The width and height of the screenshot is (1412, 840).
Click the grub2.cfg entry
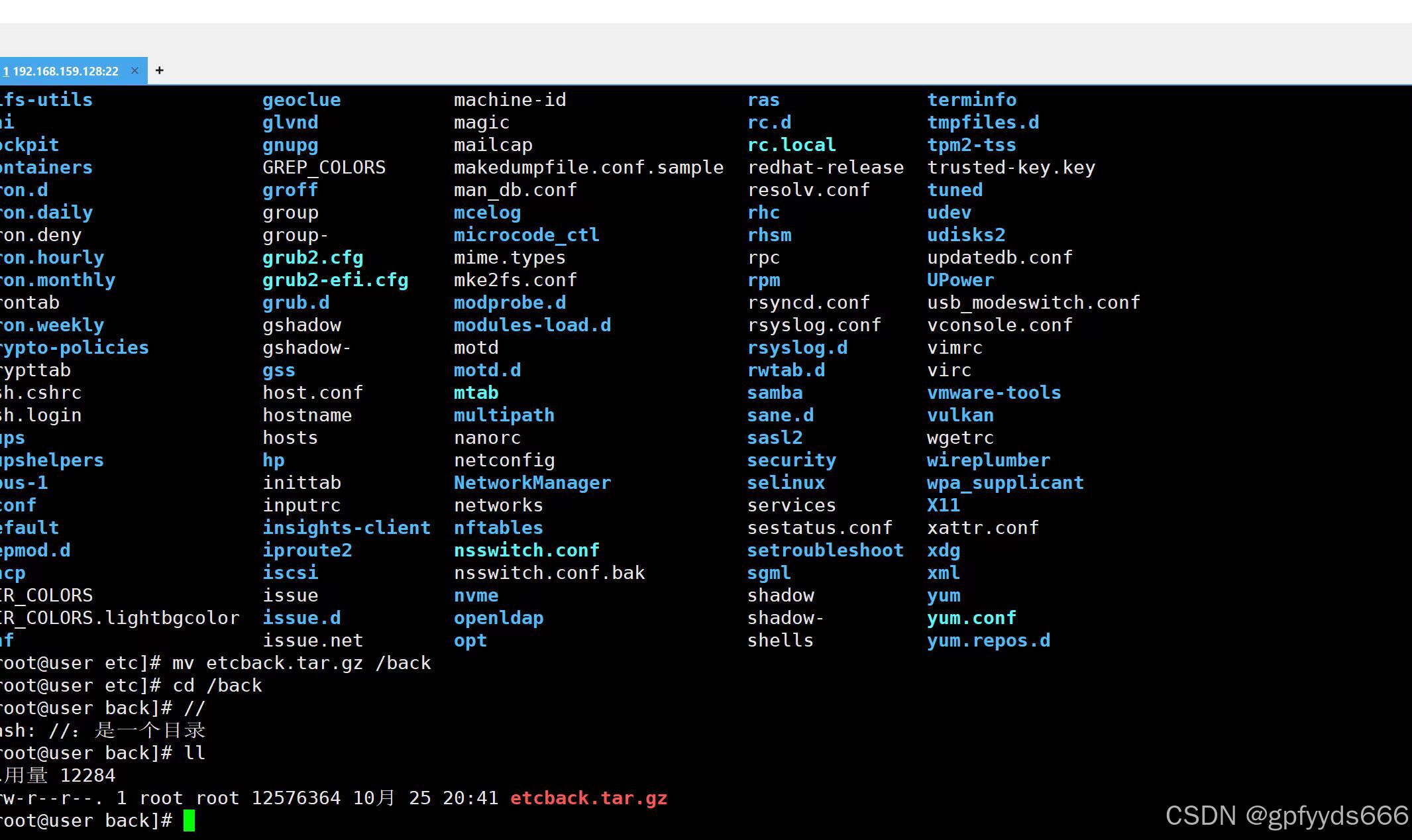click(311, 257)
